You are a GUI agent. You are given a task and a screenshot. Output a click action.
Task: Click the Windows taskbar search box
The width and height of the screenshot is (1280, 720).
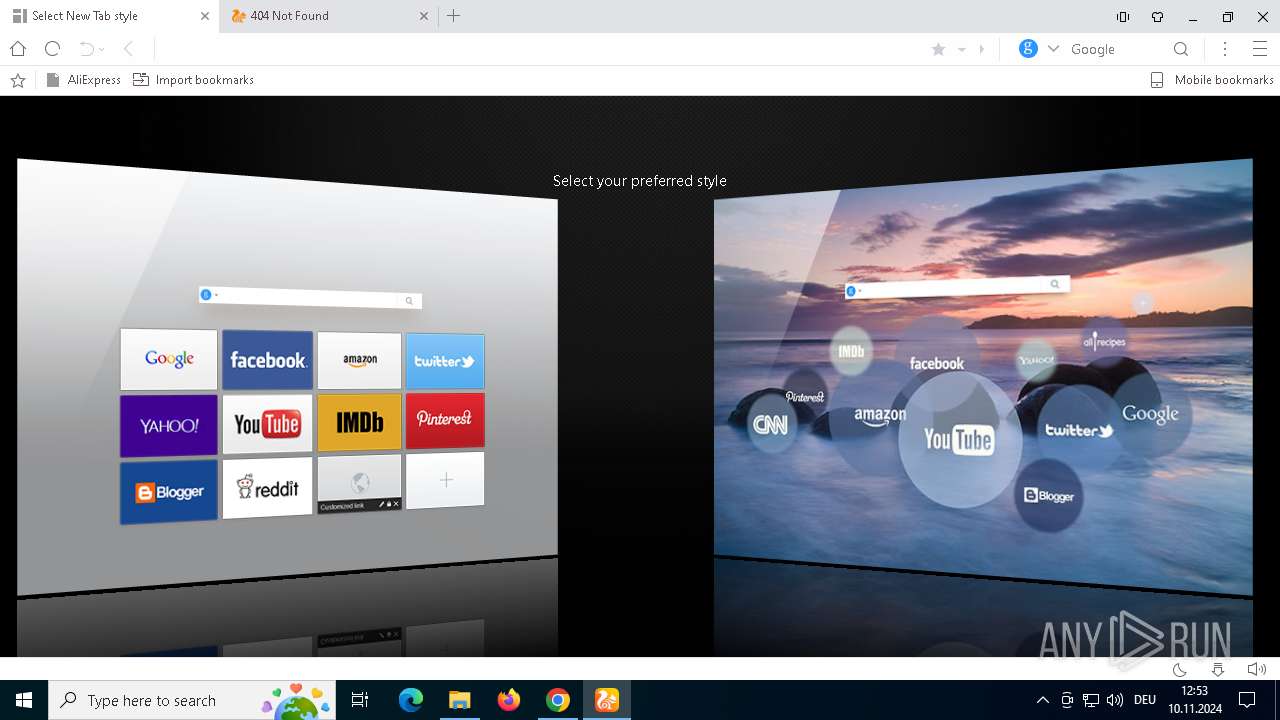(x=193, y=700)
